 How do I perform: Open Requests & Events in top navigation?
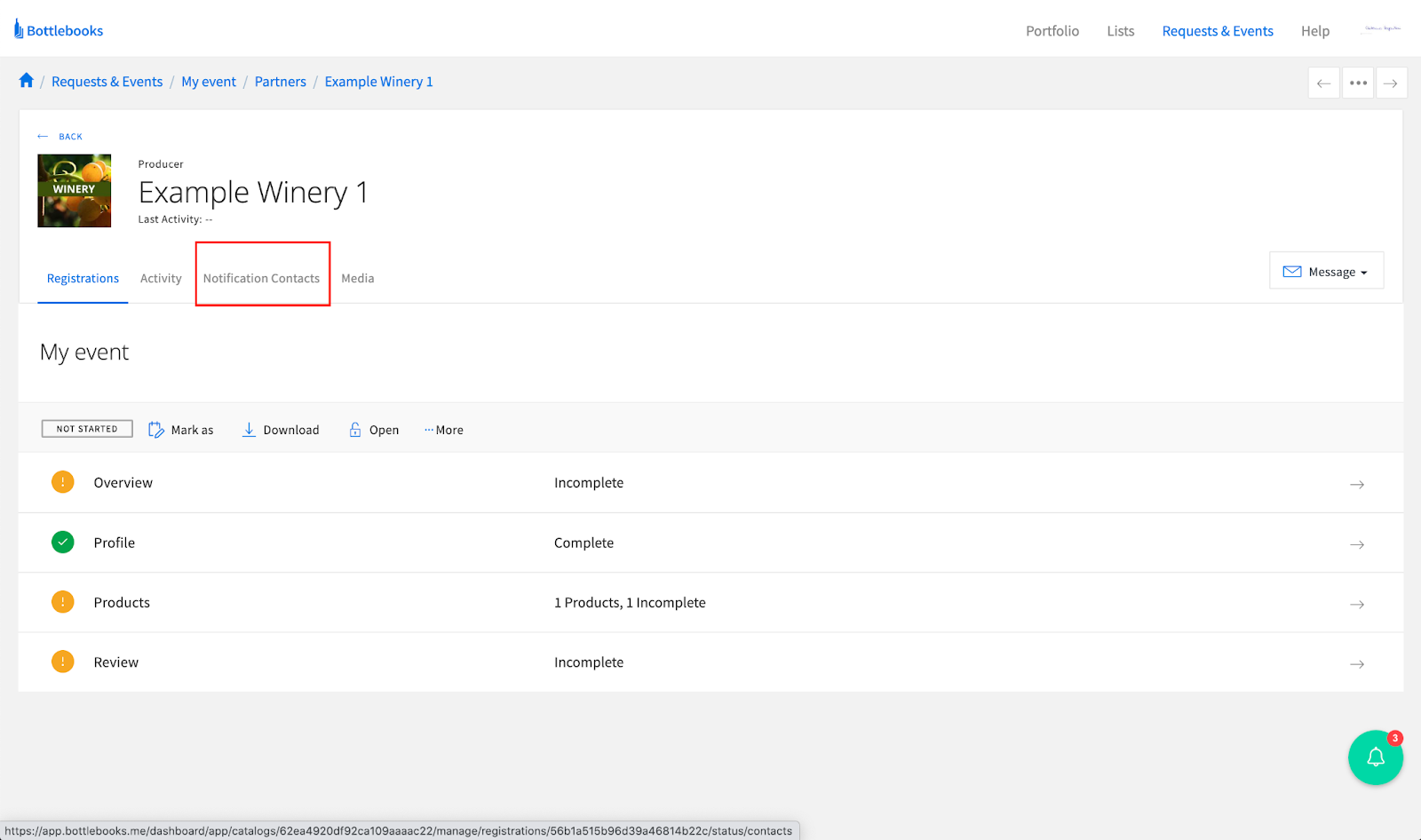[x=1218, y=31]
